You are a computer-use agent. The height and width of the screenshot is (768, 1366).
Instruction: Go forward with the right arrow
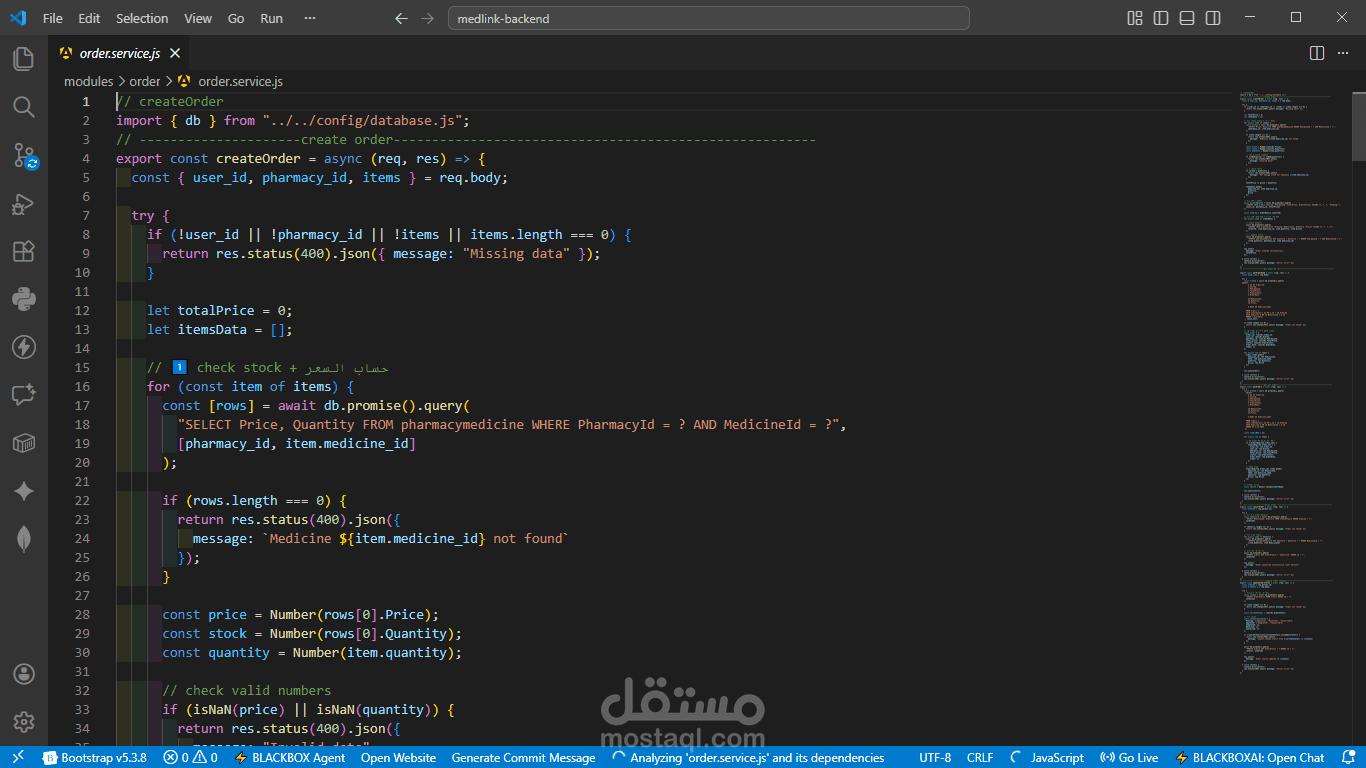(427, 18)
